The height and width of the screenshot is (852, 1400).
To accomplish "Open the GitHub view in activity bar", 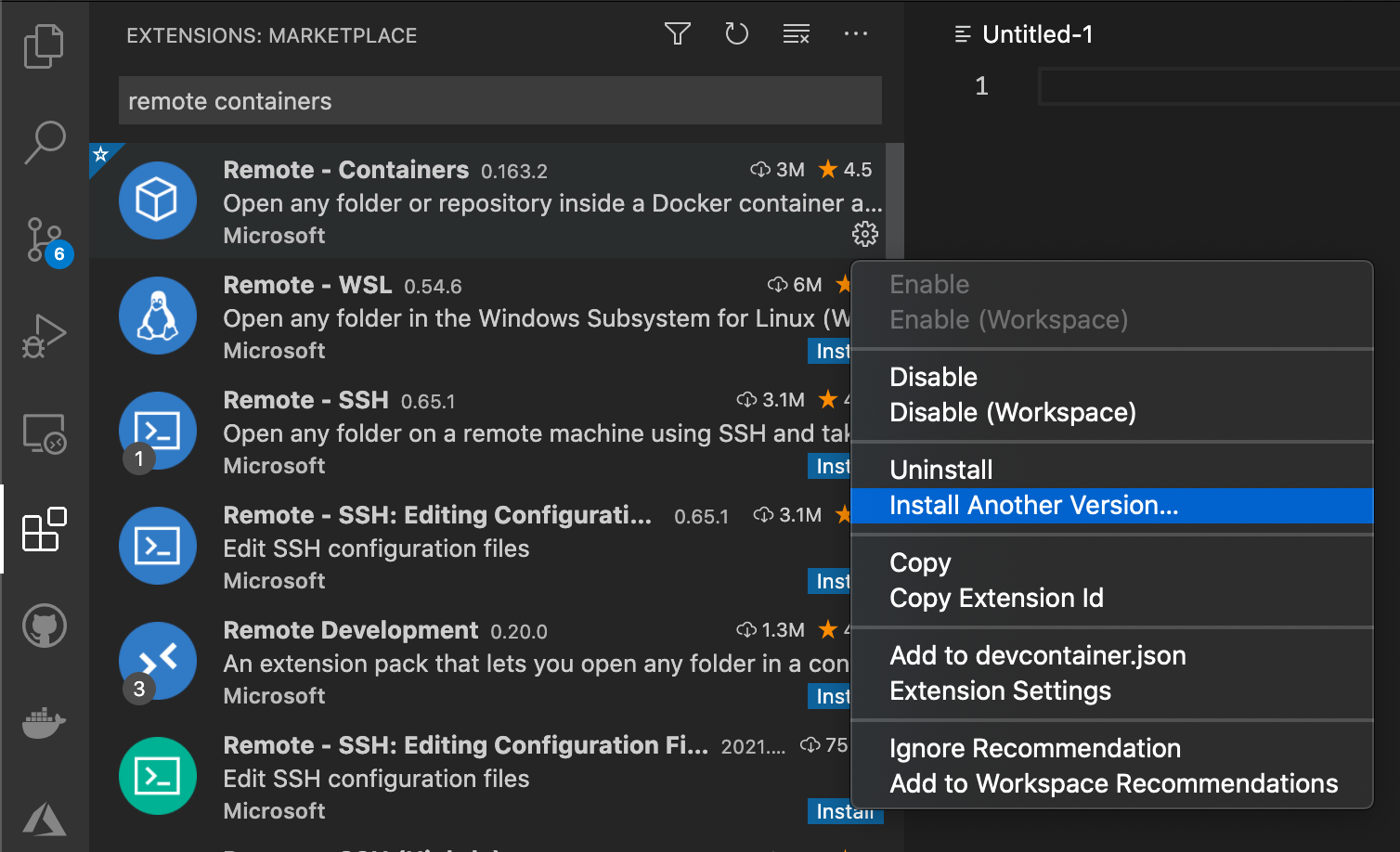I will pos(44,626).
